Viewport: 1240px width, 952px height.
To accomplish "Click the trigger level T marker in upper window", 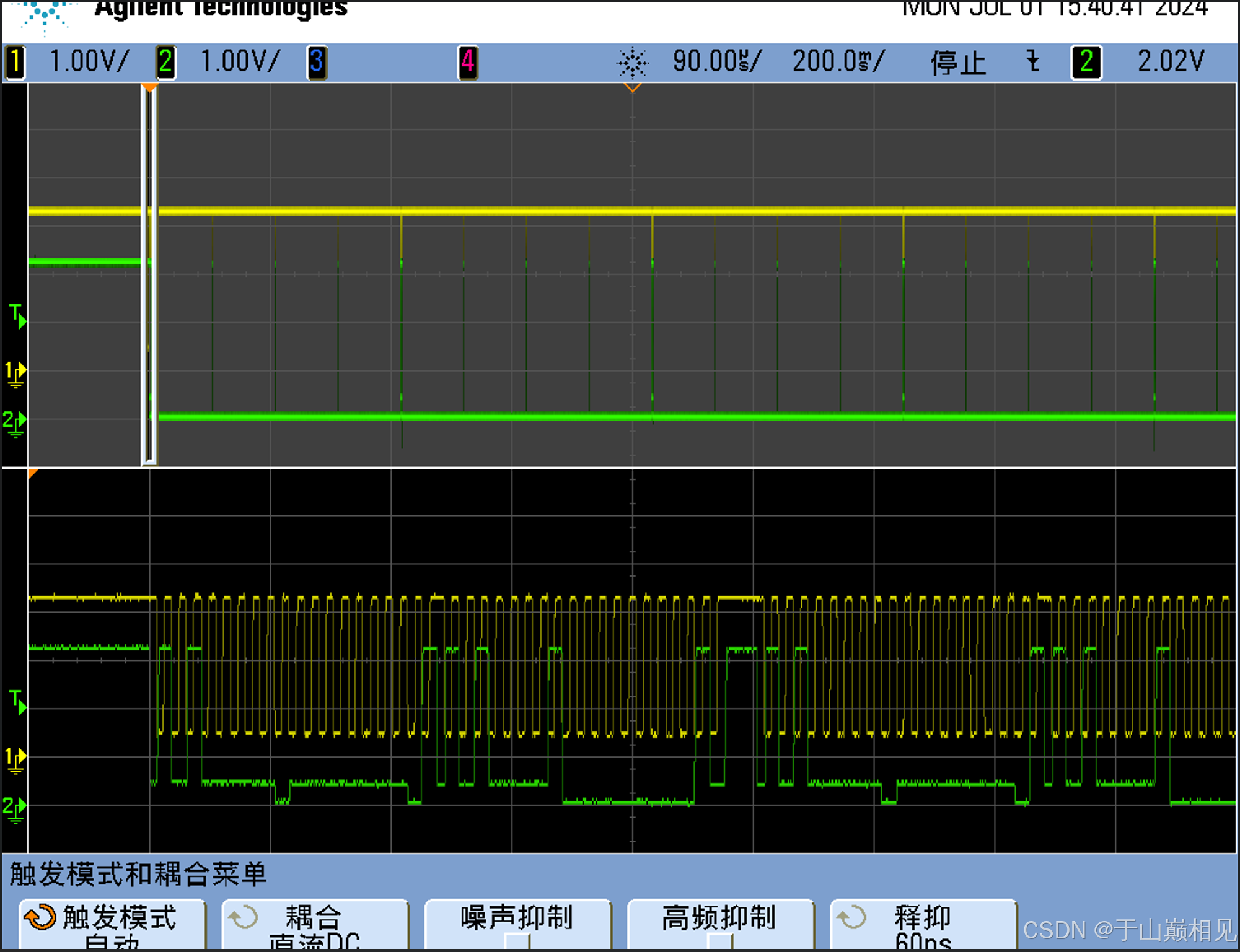I will [18, 315].
